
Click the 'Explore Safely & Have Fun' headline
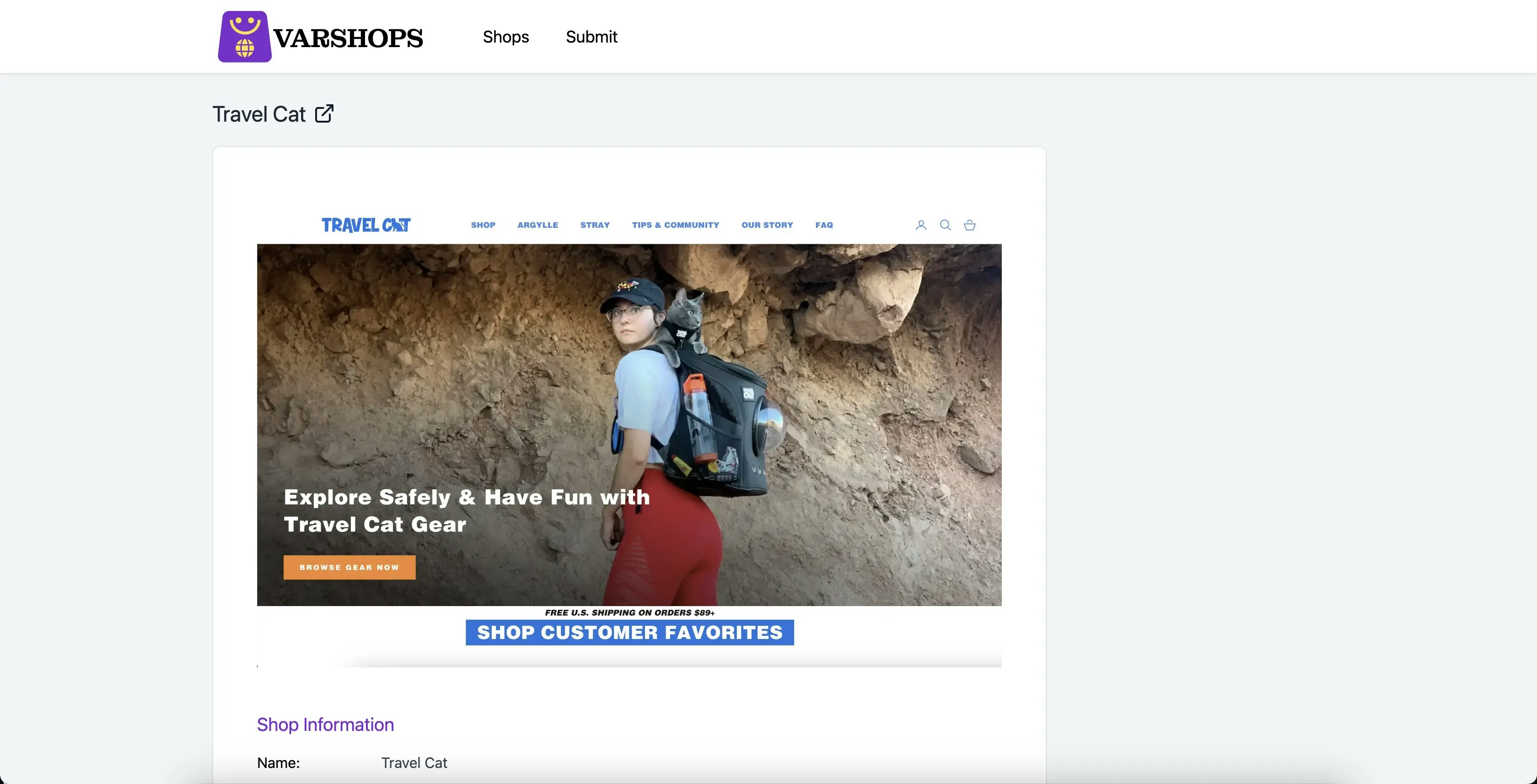coord(467,511)
